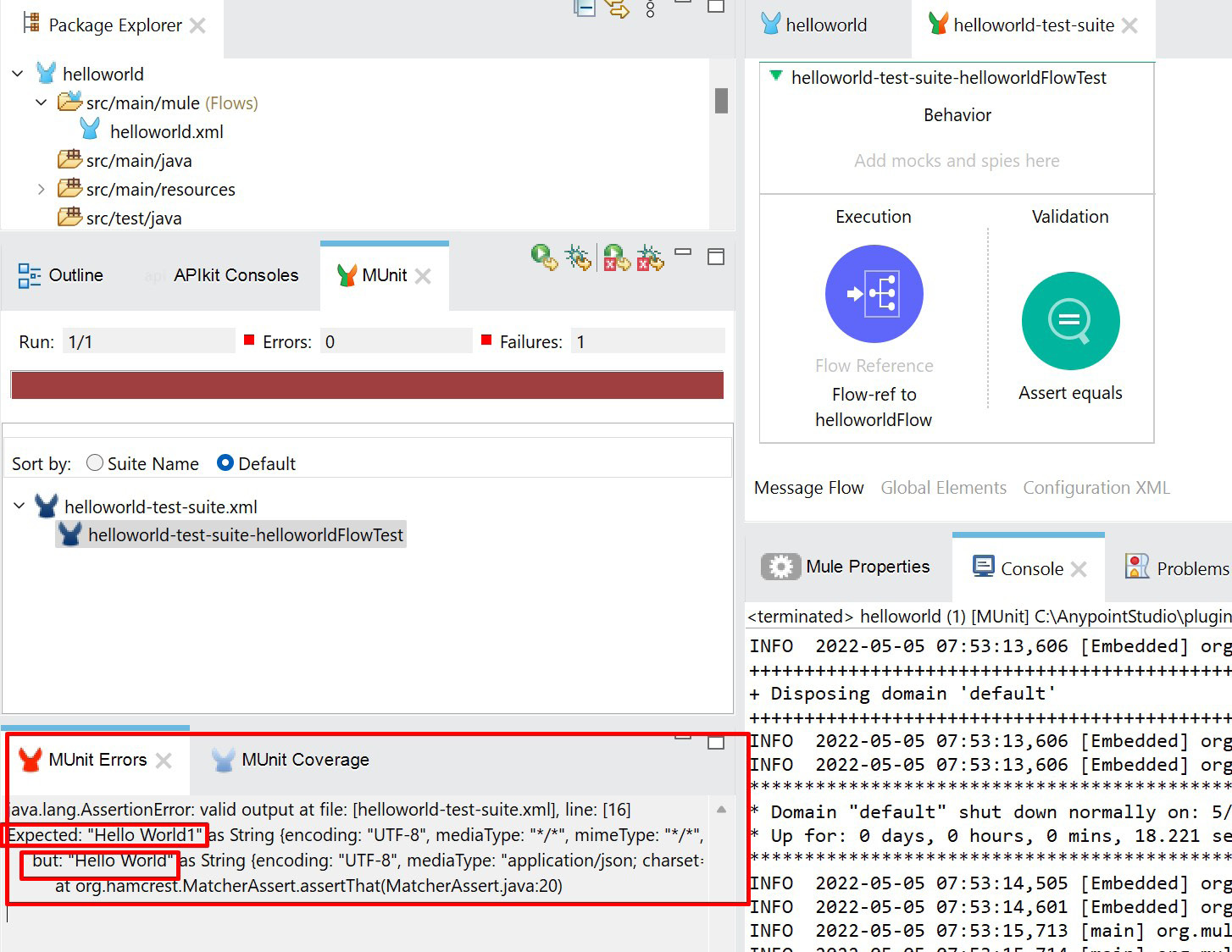The image size is (1232, 952).
Task: Click the Failures count field
Action: point(647,341)
